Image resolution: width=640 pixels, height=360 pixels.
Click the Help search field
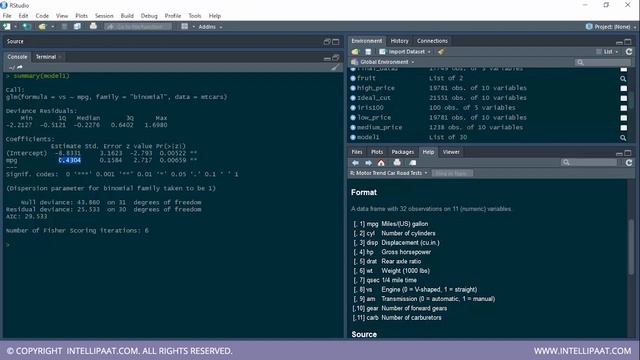[x=589, y=162]
